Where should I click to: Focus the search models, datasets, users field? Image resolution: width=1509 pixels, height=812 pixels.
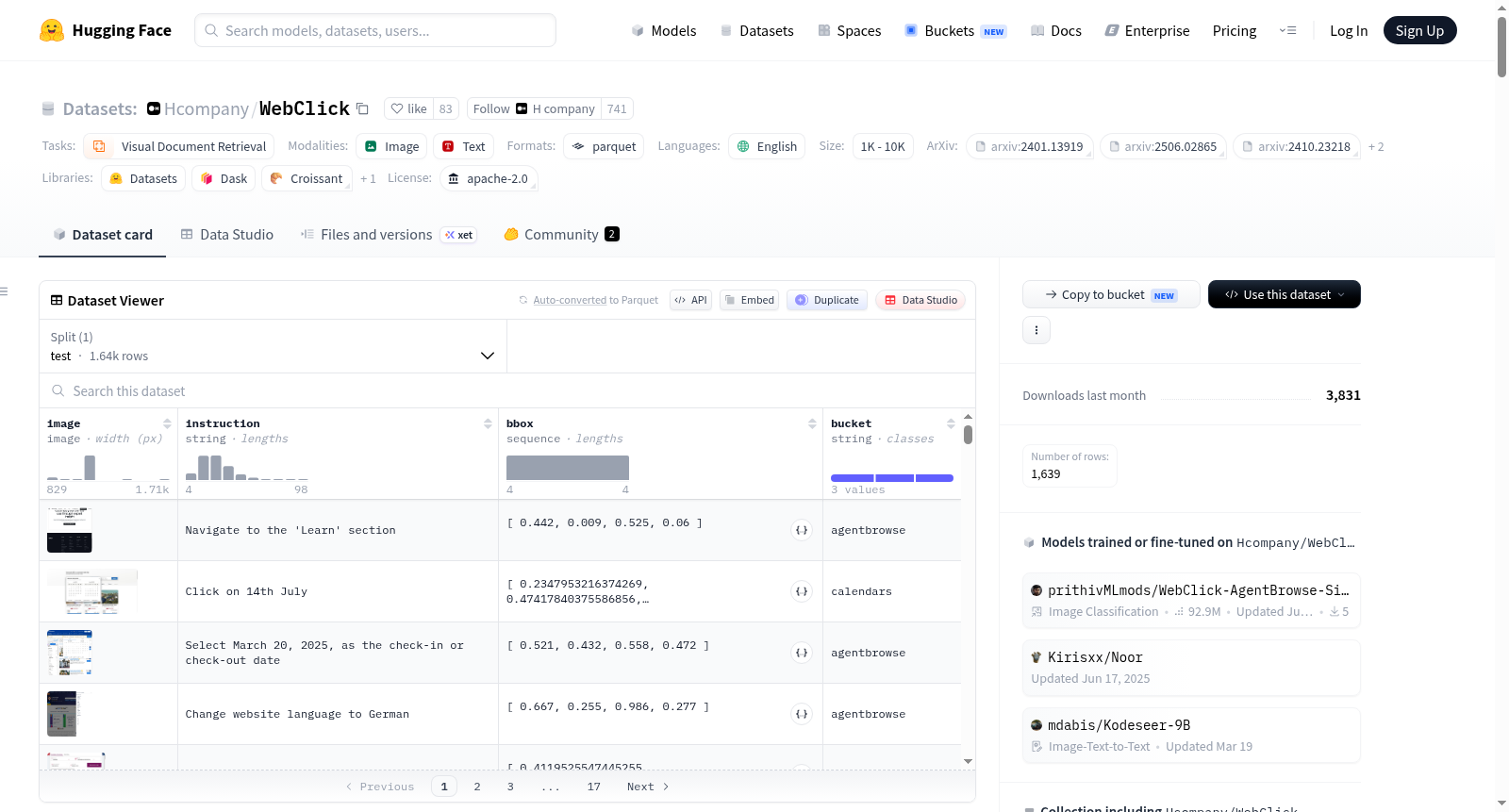tap(375, 30)
